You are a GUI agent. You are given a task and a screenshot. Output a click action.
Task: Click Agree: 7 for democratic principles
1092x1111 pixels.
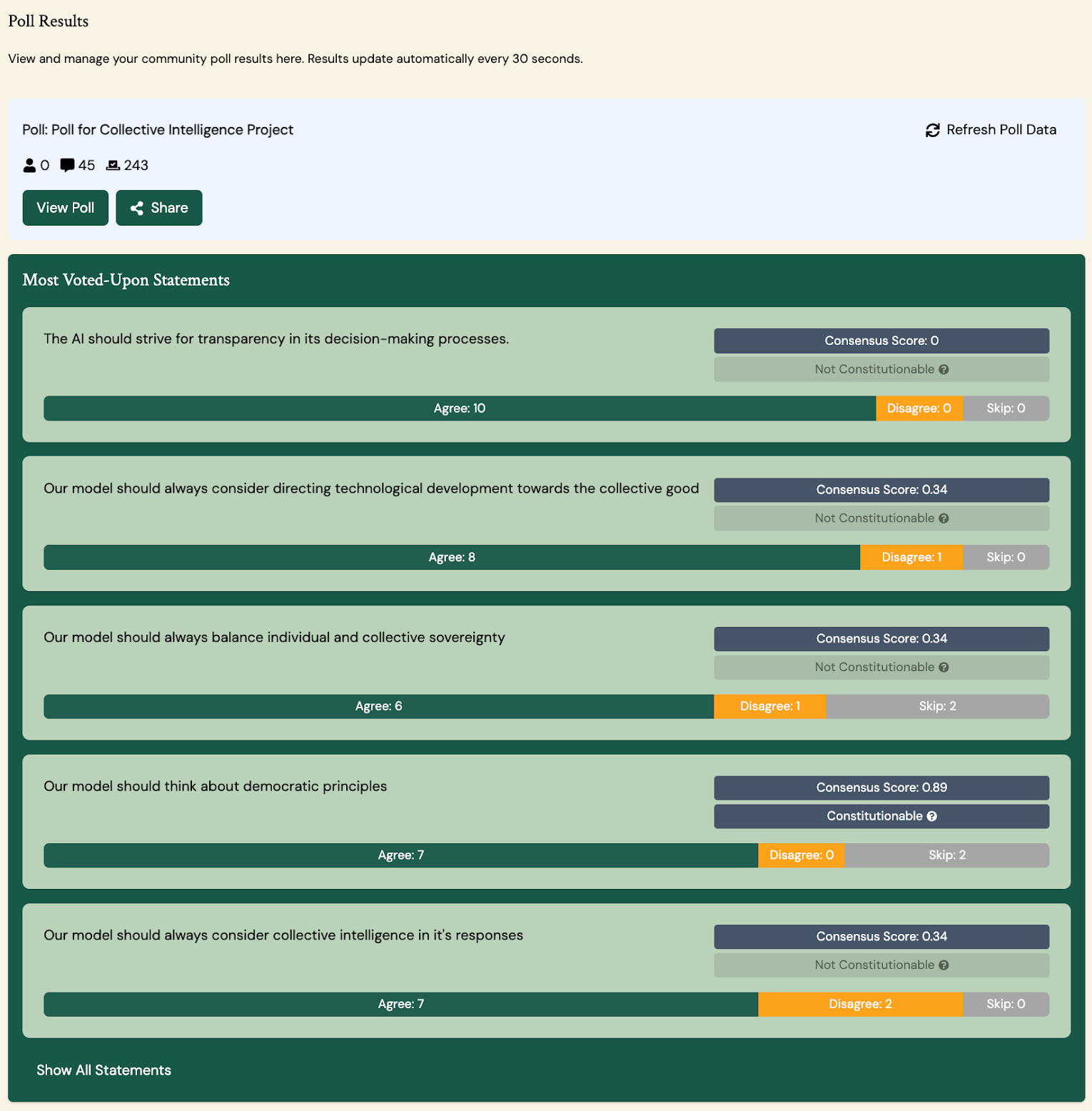coord(401,855)
